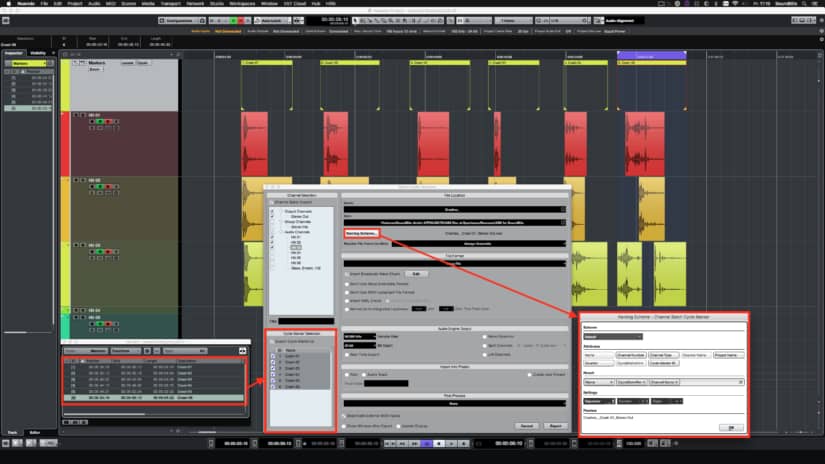The image size is (825, 464).
Task: Open the Post Process dropdown
Action: coord(455,404)
